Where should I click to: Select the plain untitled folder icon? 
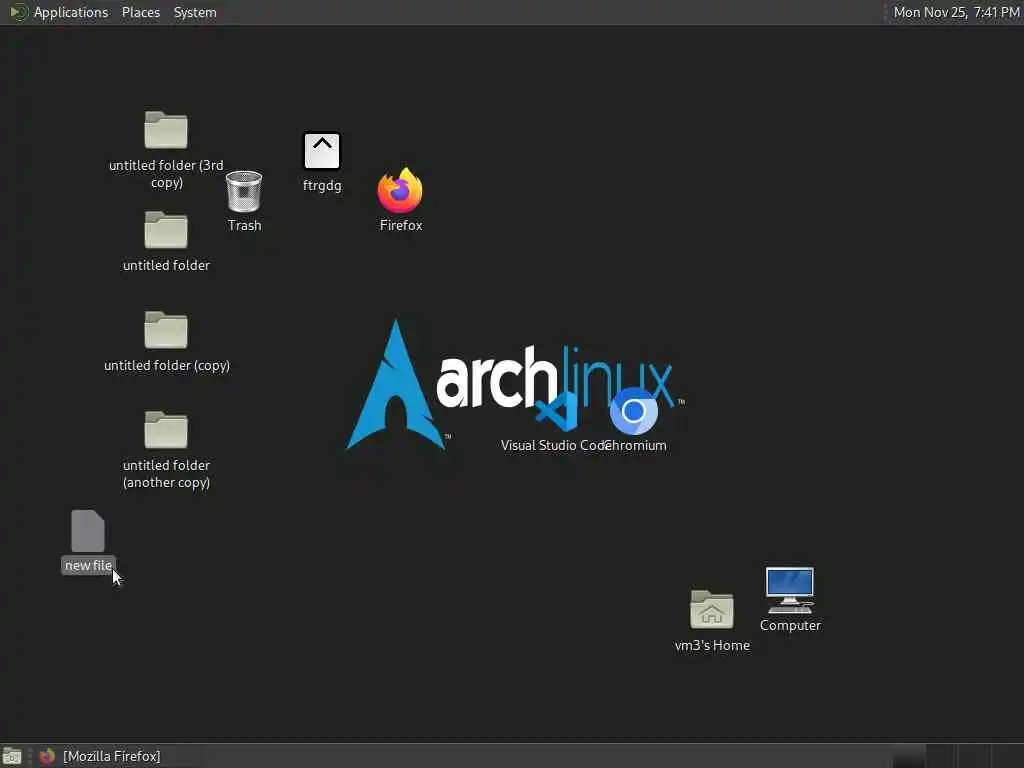click(166, 230)
